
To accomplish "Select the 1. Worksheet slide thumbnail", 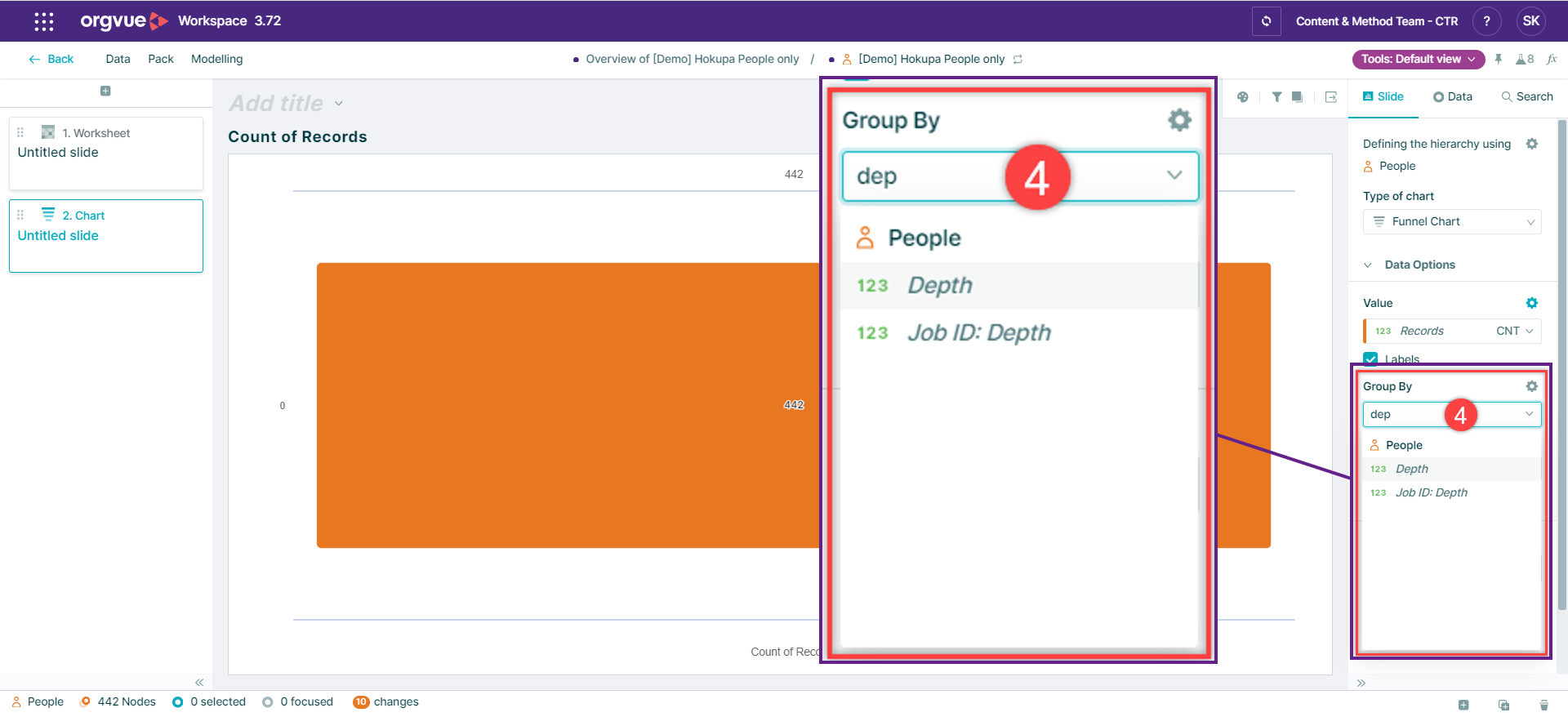I will 106,154.
